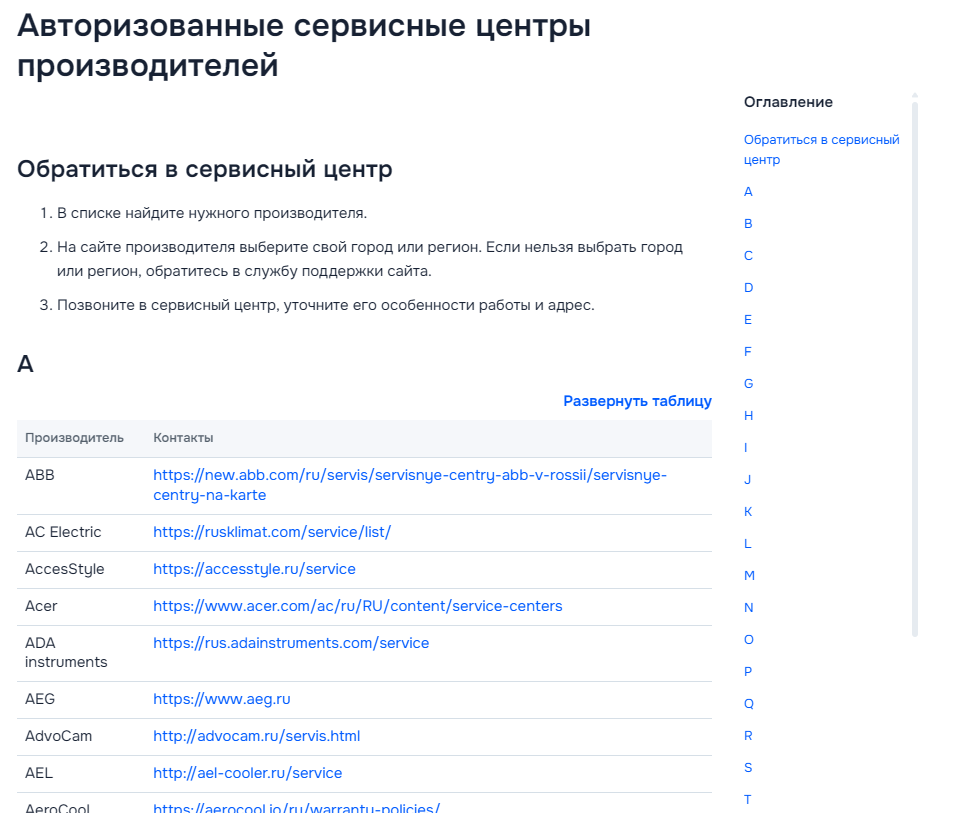This screenshot has width=962, height=813.
Task: Click step 3 'Позвоните в сервисный центр'
Action: click(x=326, y=305)
